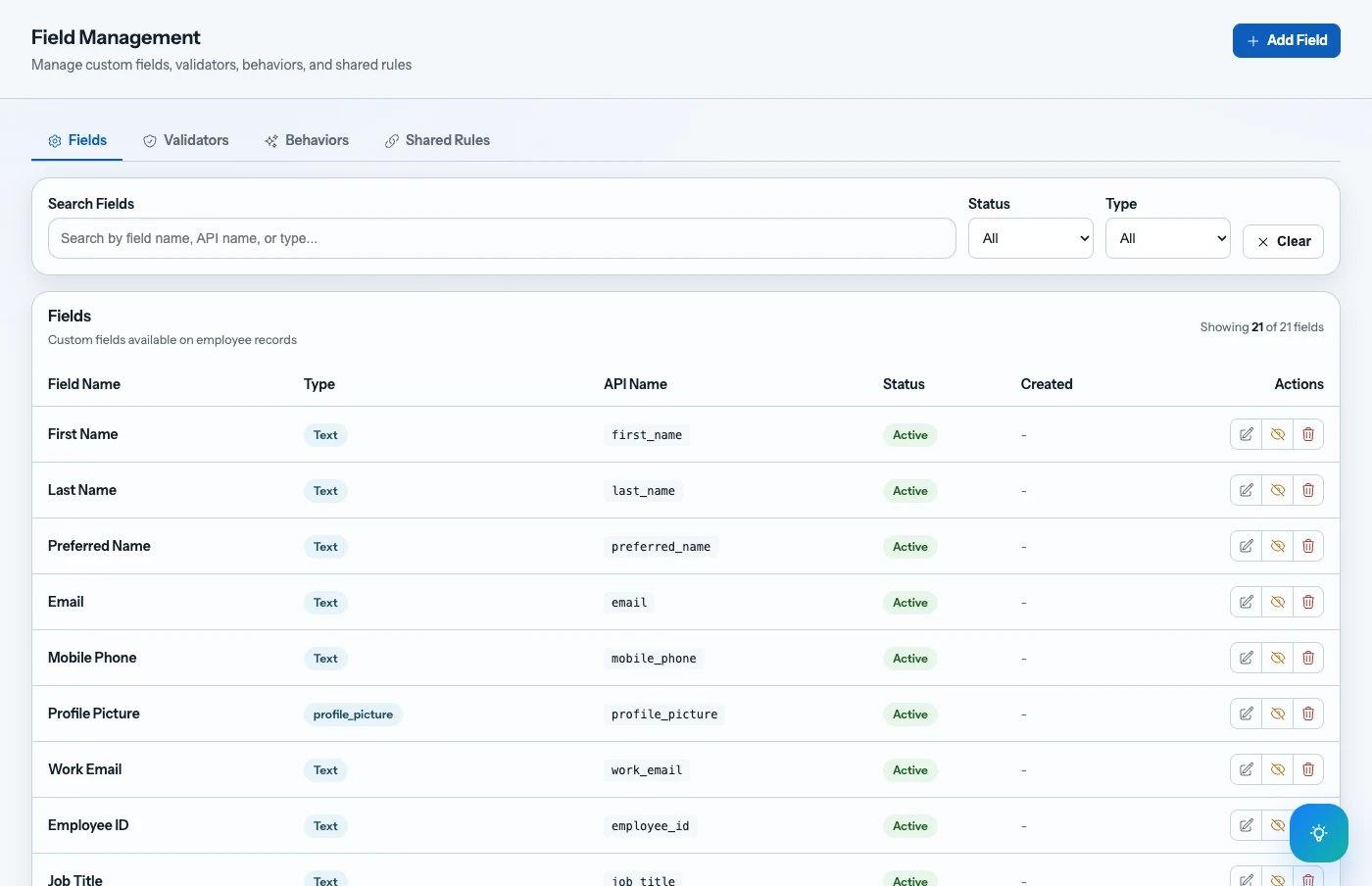Click the API Name column header

[x=635, y=384]
